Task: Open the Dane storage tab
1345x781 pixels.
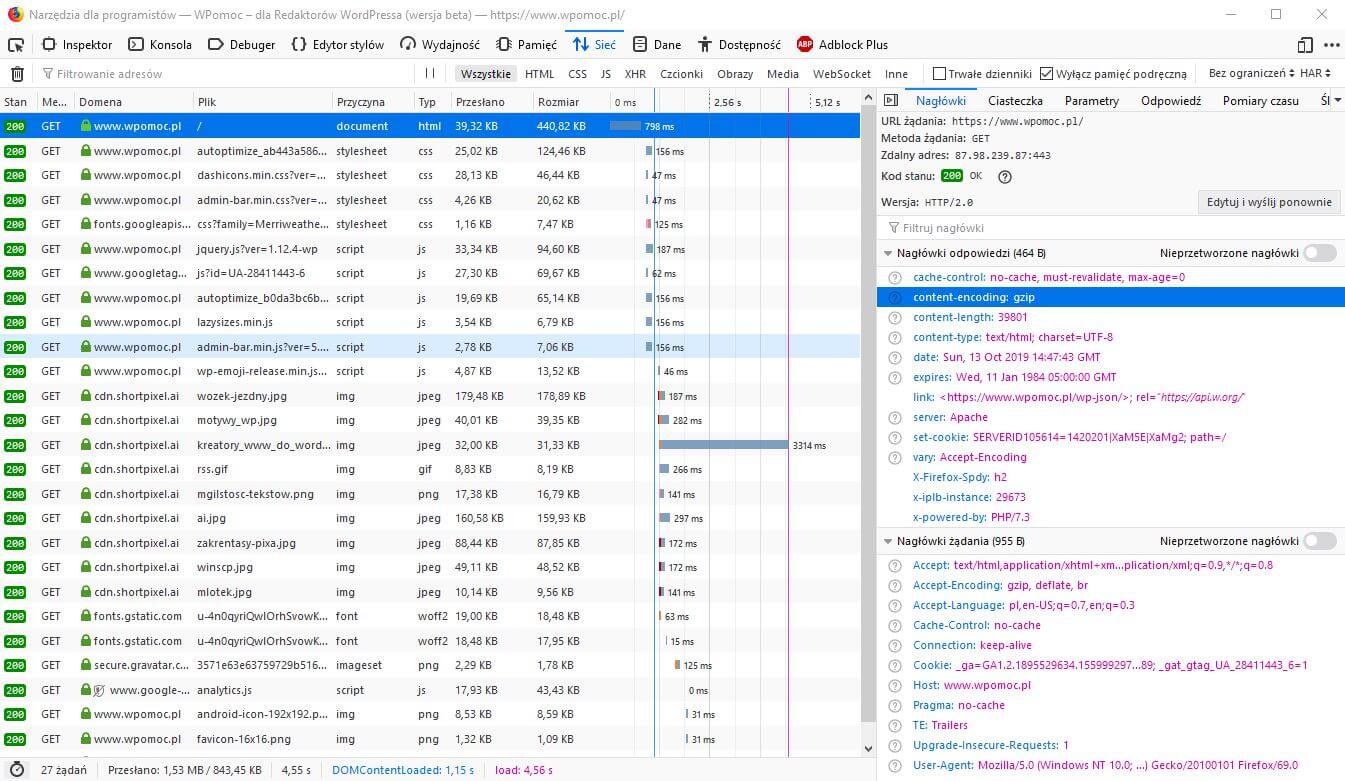Action: pos(657,45)
